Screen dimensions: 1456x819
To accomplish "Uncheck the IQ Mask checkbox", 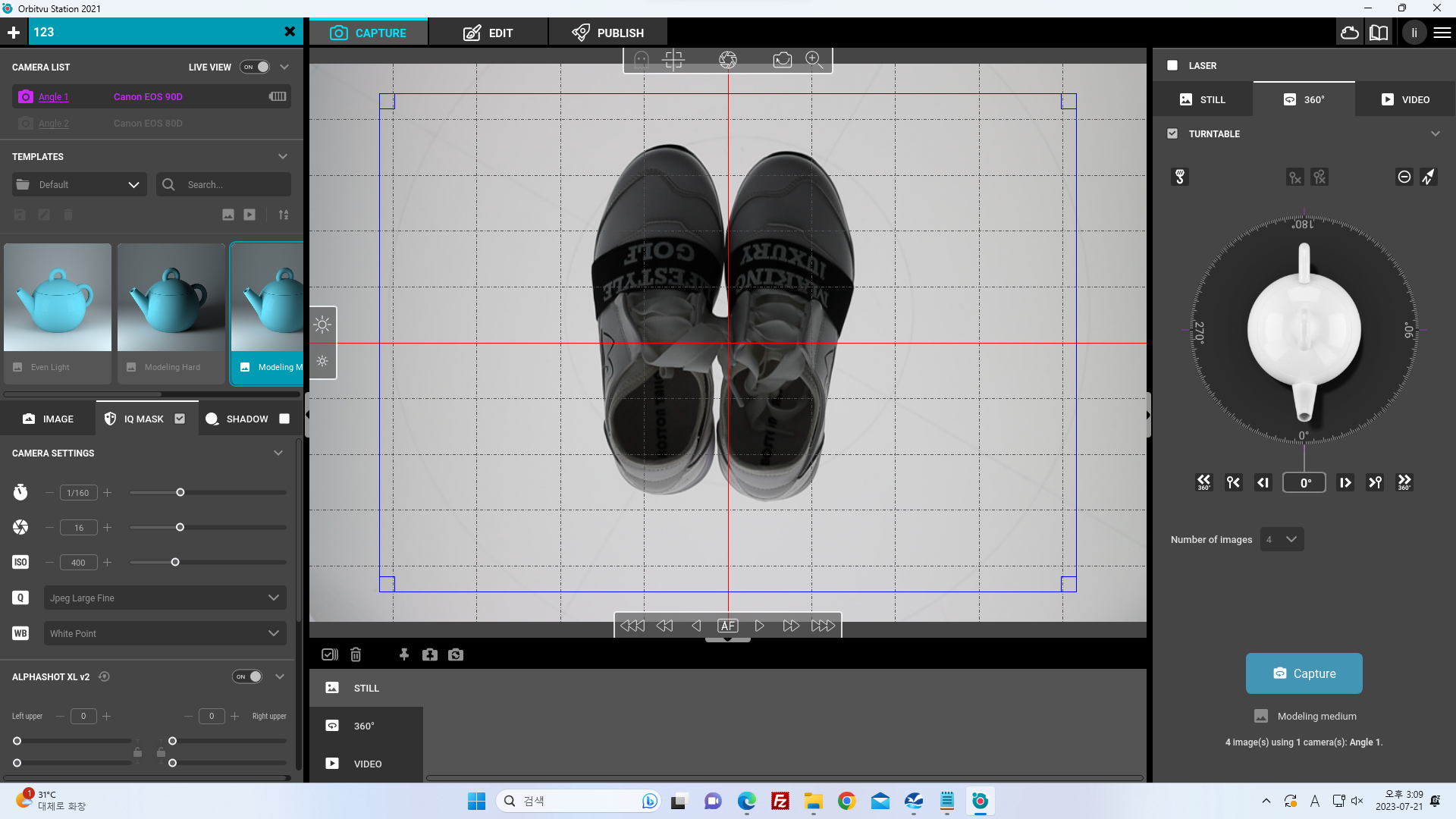I will [180, 419].
